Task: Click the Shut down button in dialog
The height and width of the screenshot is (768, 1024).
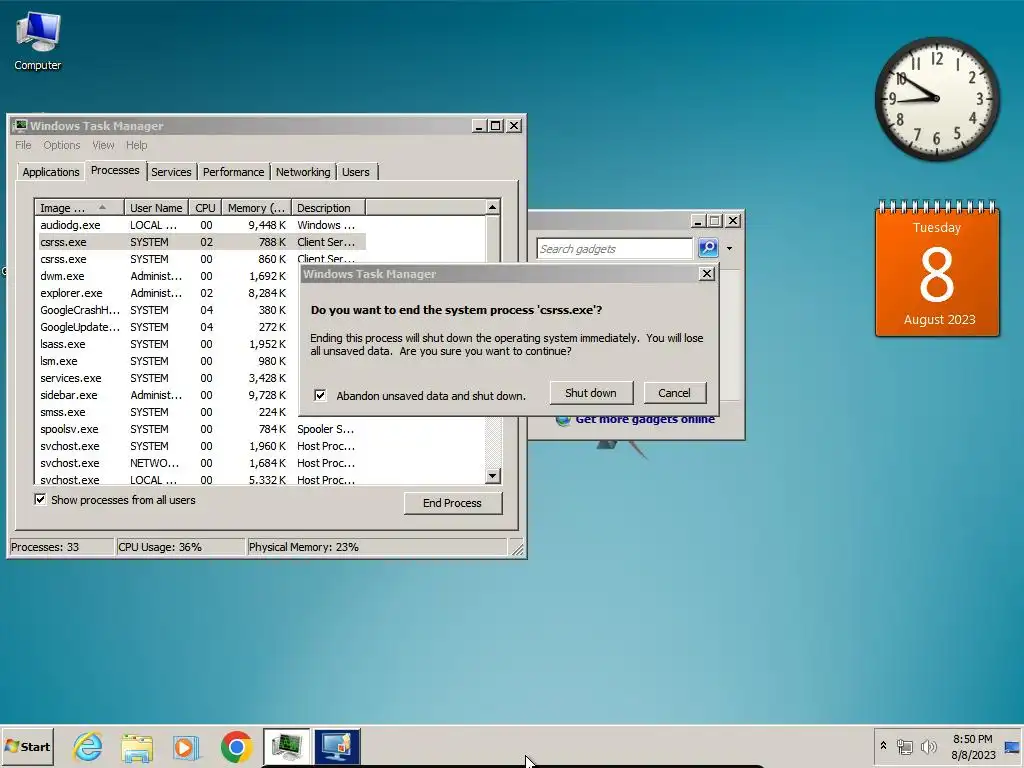Action: click(x=591, y=392)
